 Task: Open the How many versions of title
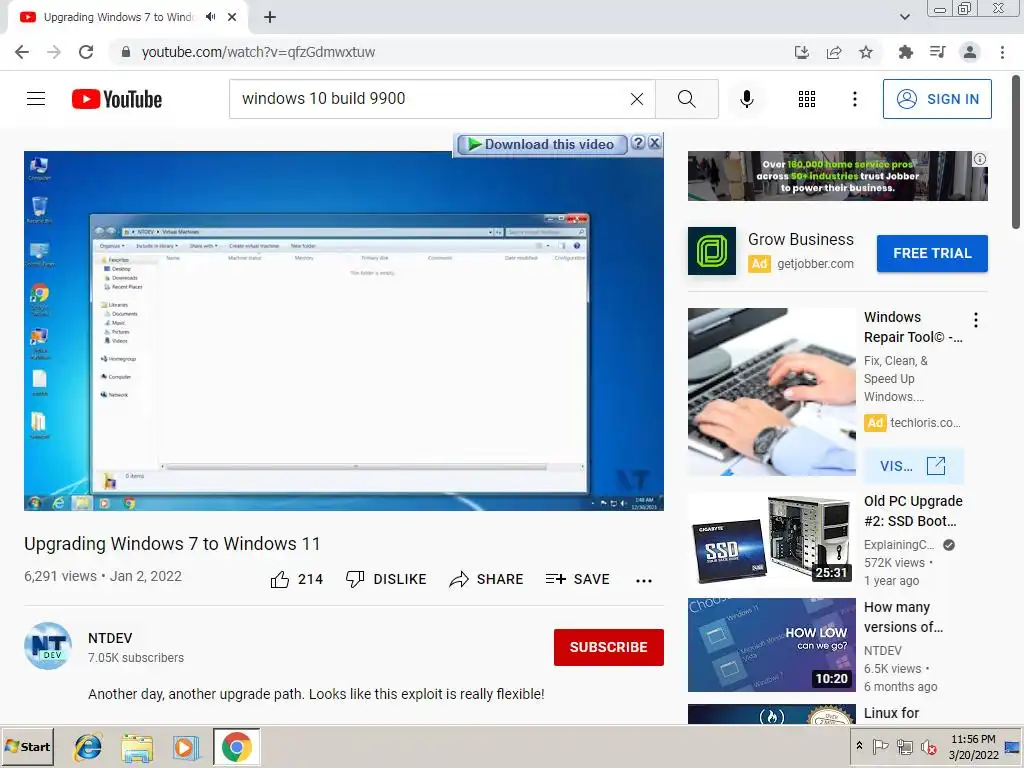(903, 617)
